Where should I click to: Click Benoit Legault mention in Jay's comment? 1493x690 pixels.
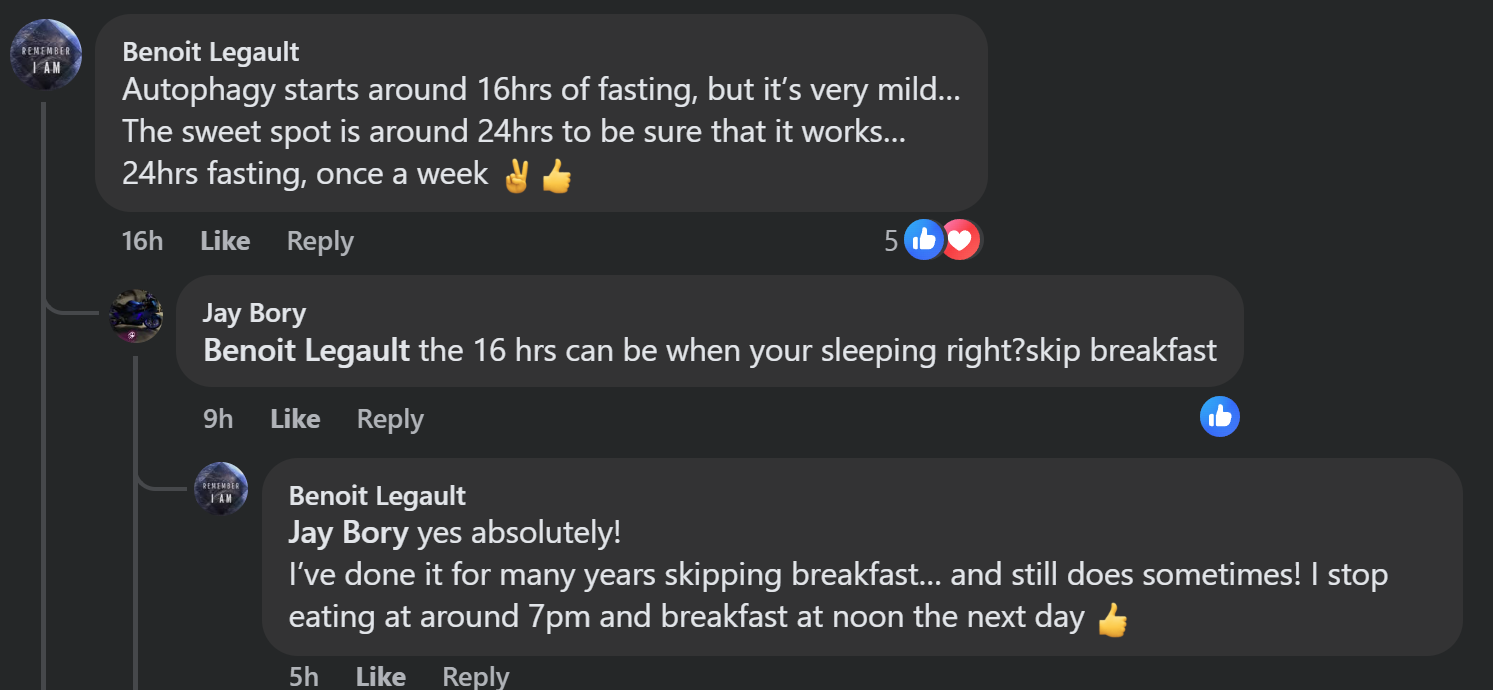(306, 350)
